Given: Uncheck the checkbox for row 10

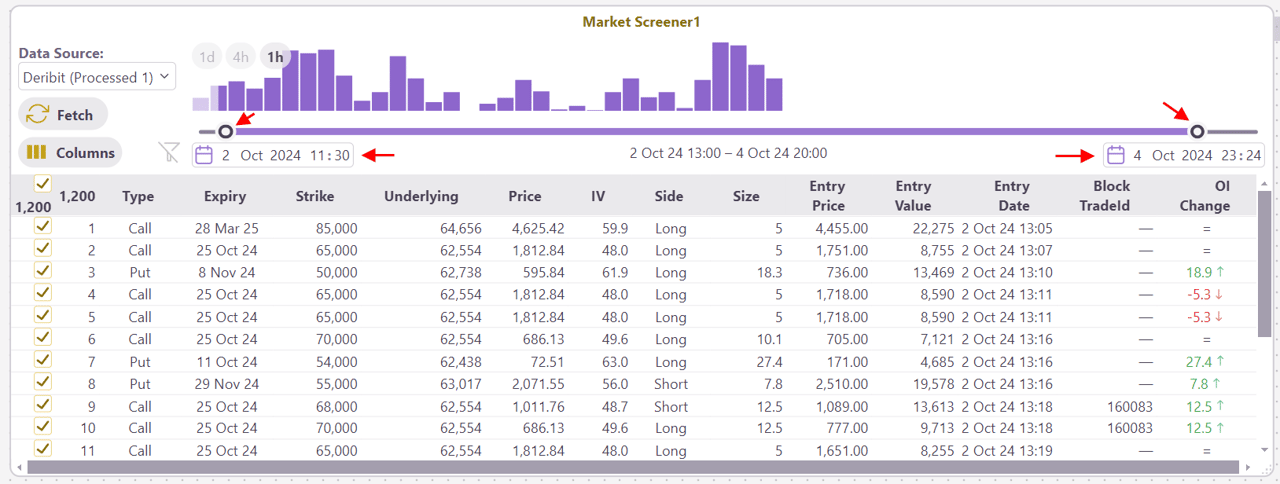Looking at the screenshot, I should (x=42, y=427).
